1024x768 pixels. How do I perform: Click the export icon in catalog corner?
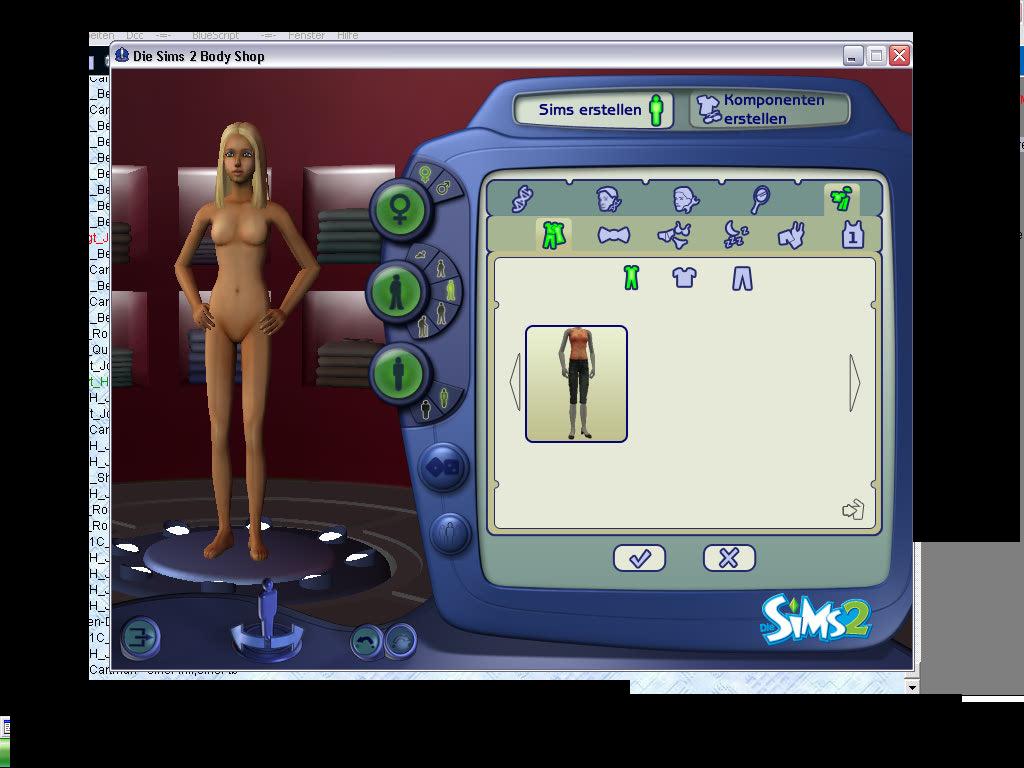(x=853, y=509)
